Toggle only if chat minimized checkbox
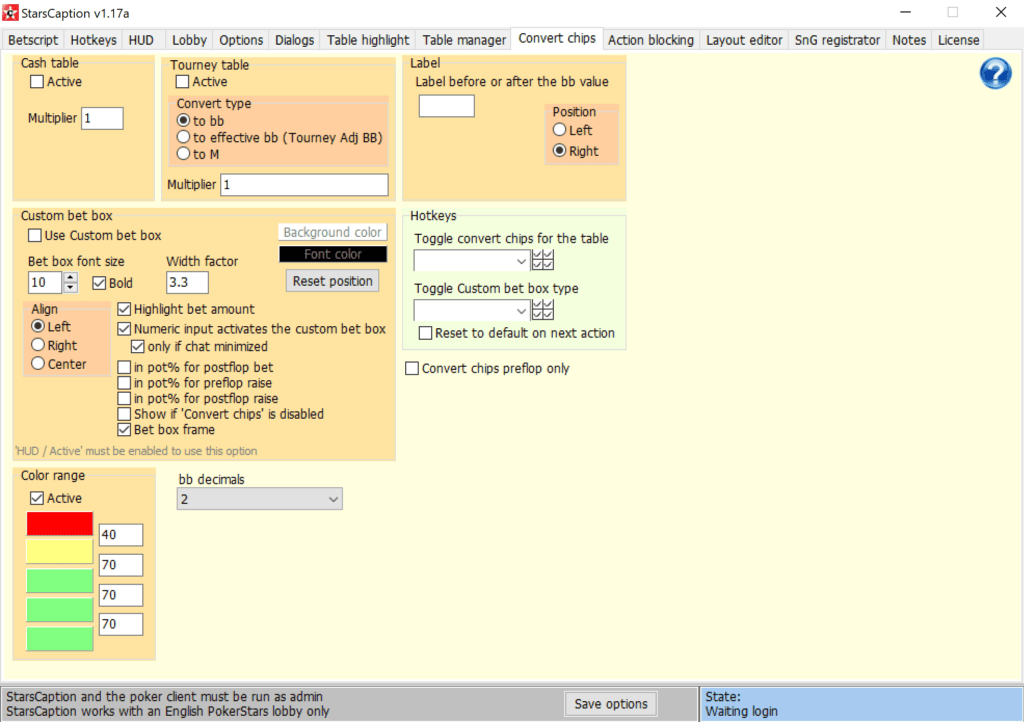 point(138,347)
